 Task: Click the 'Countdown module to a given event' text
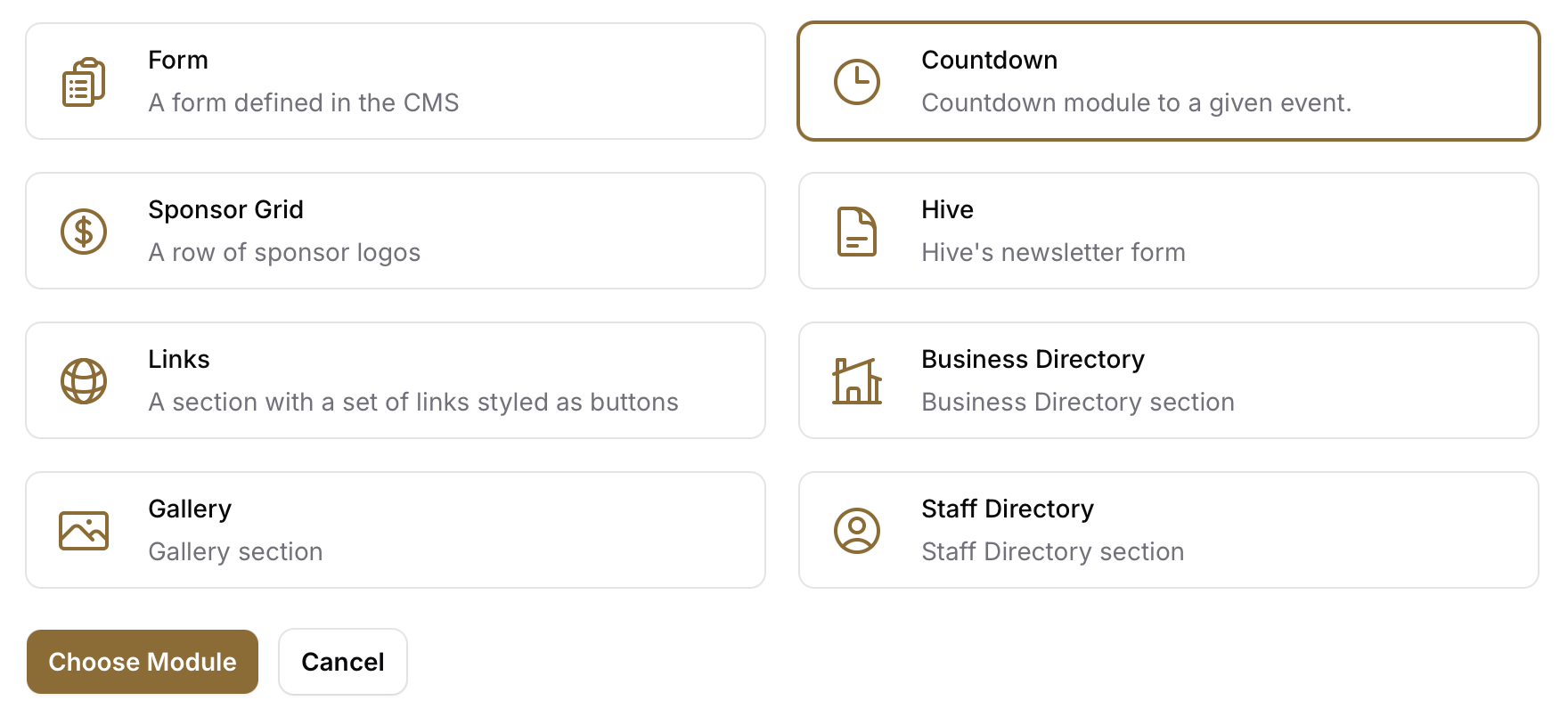click(x=1136, y=103)
